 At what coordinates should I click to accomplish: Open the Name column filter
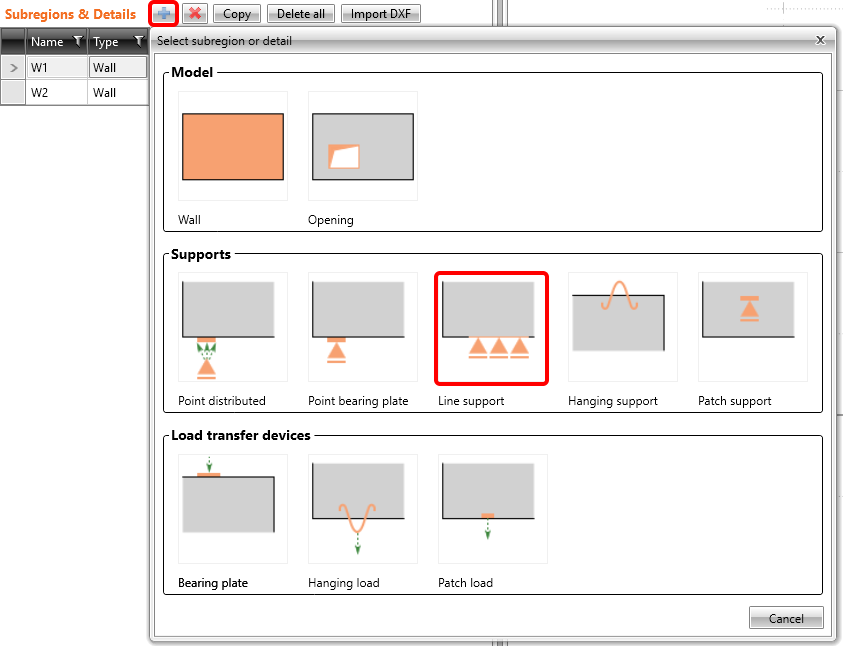(x=78, y=42)
